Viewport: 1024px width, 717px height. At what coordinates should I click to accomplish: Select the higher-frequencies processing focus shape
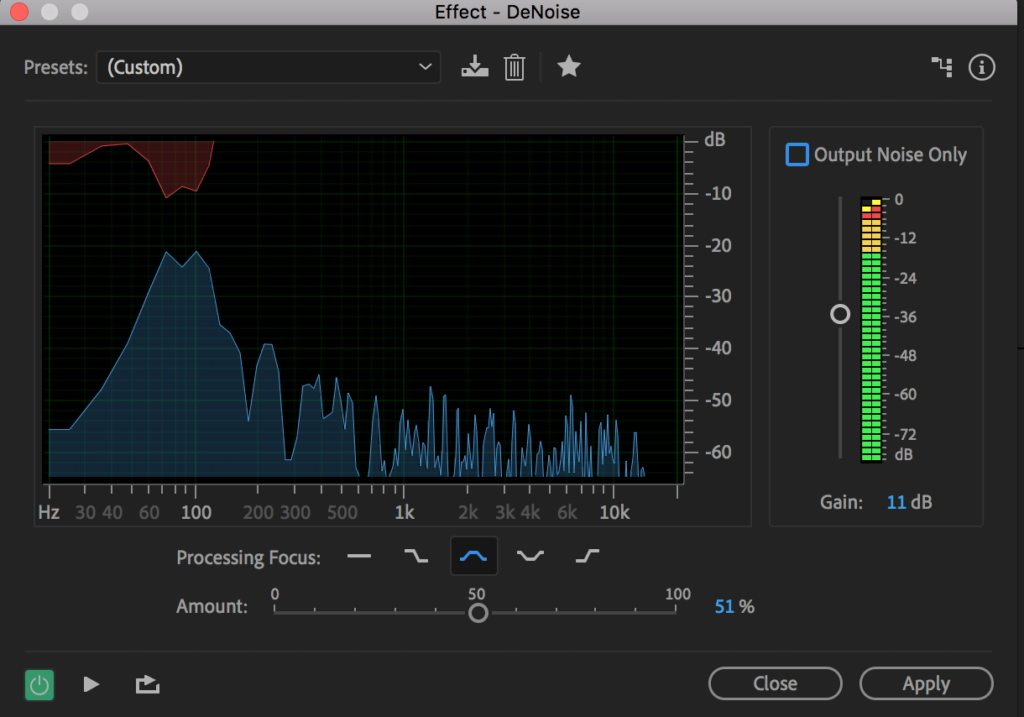[587, 556]
